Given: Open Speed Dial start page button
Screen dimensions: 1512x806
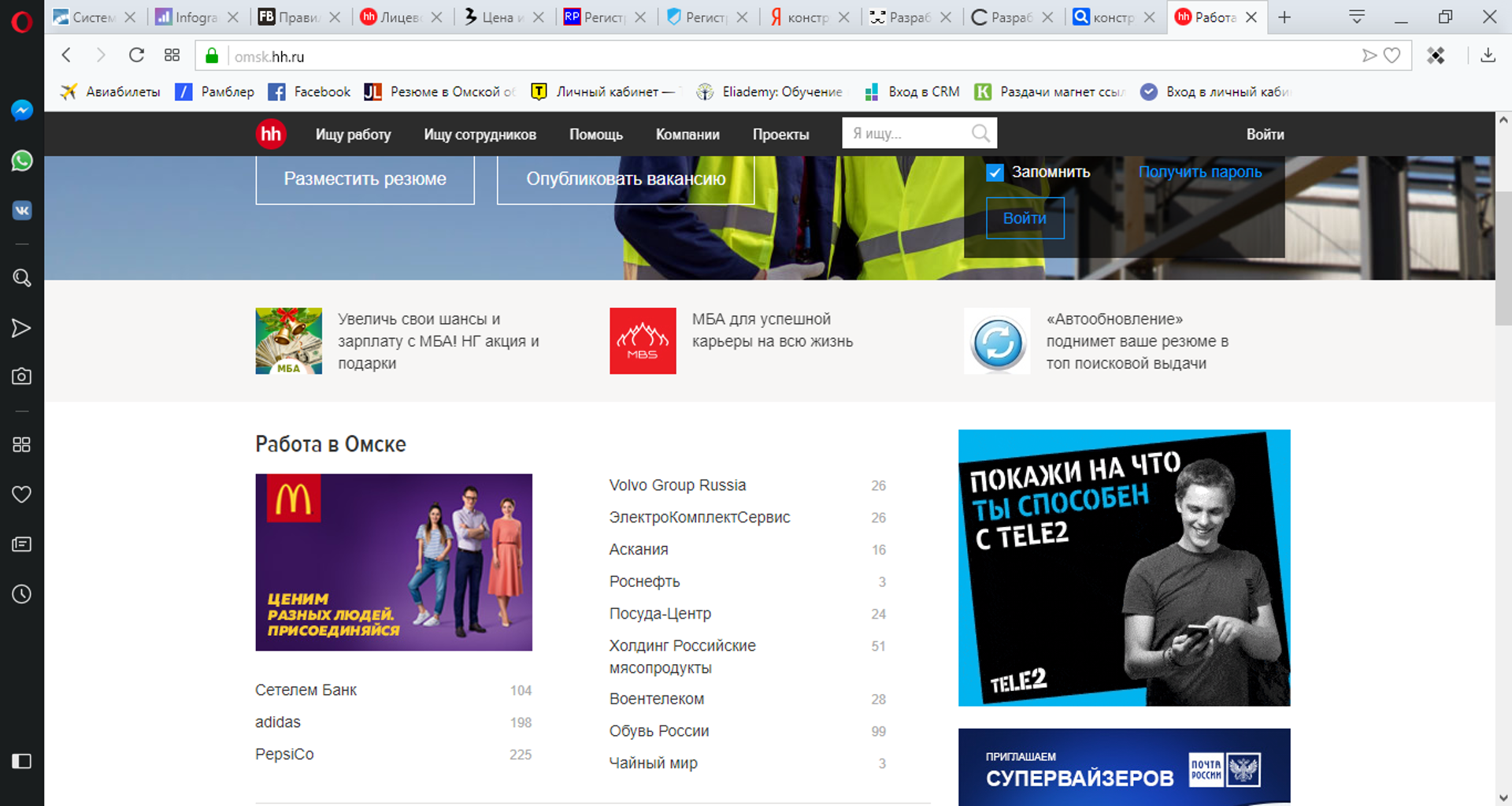Looking at the screenshot, I should coord(172,55).
